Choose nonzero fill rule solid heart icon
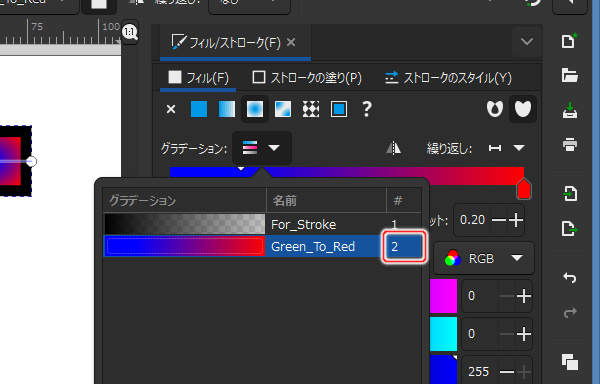The width and height of the screenshot is (600, 384). coord(523,109)
